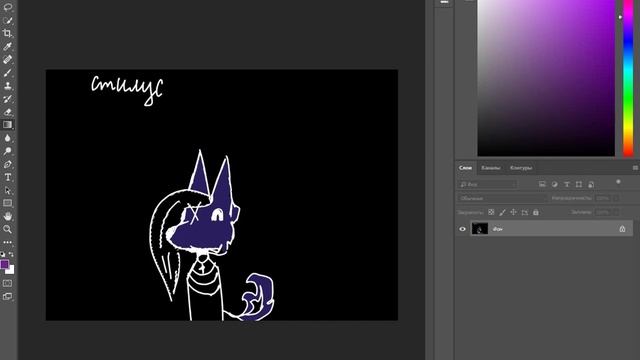Select the Eraser tool
Viewport: 640px width, 360px height.
[7, 112]
